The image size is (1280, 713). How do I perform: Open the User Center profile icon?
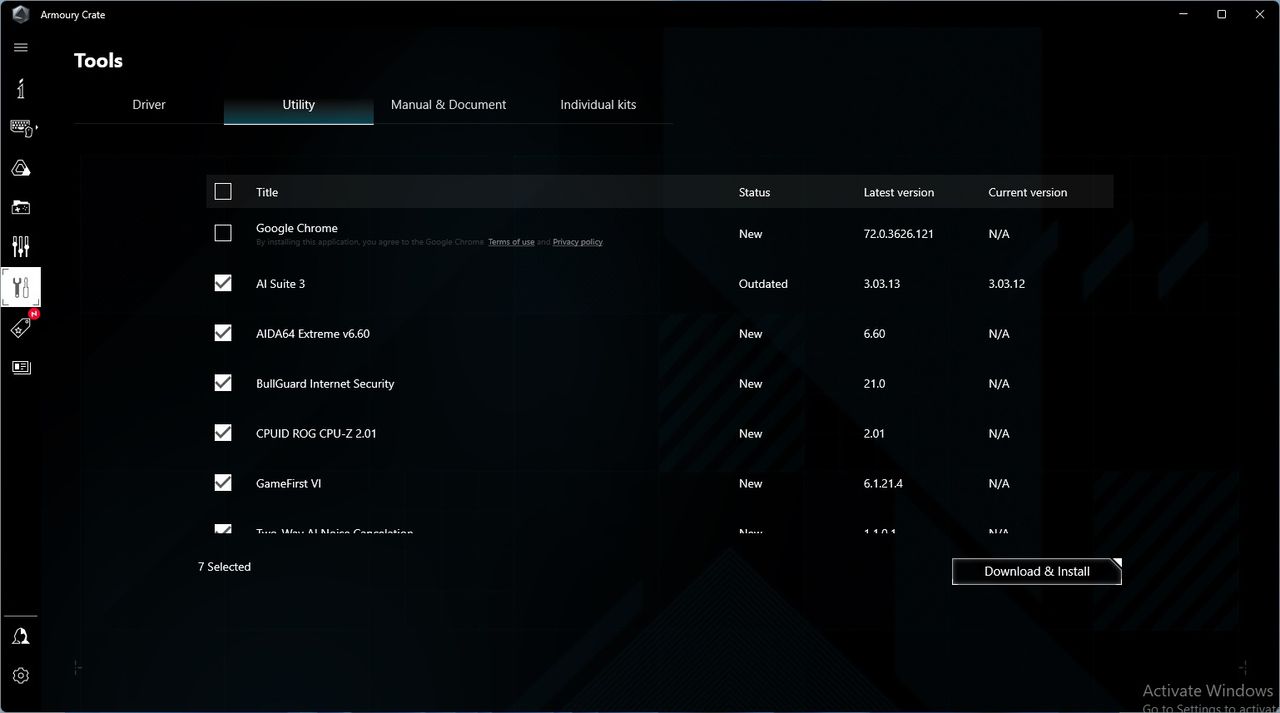(x=21, y=636)
